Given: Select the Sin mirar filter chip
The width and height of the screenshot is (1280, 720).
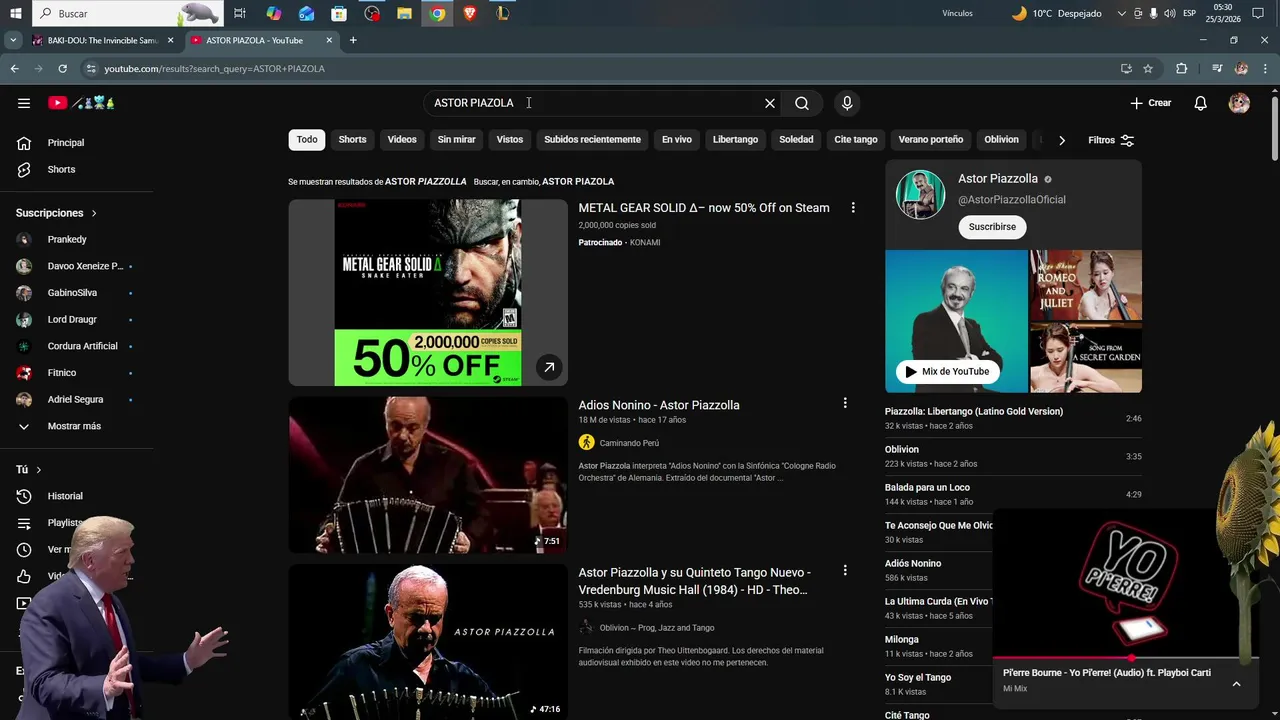Looking at the screenshot, I should (x=456, y=140).
